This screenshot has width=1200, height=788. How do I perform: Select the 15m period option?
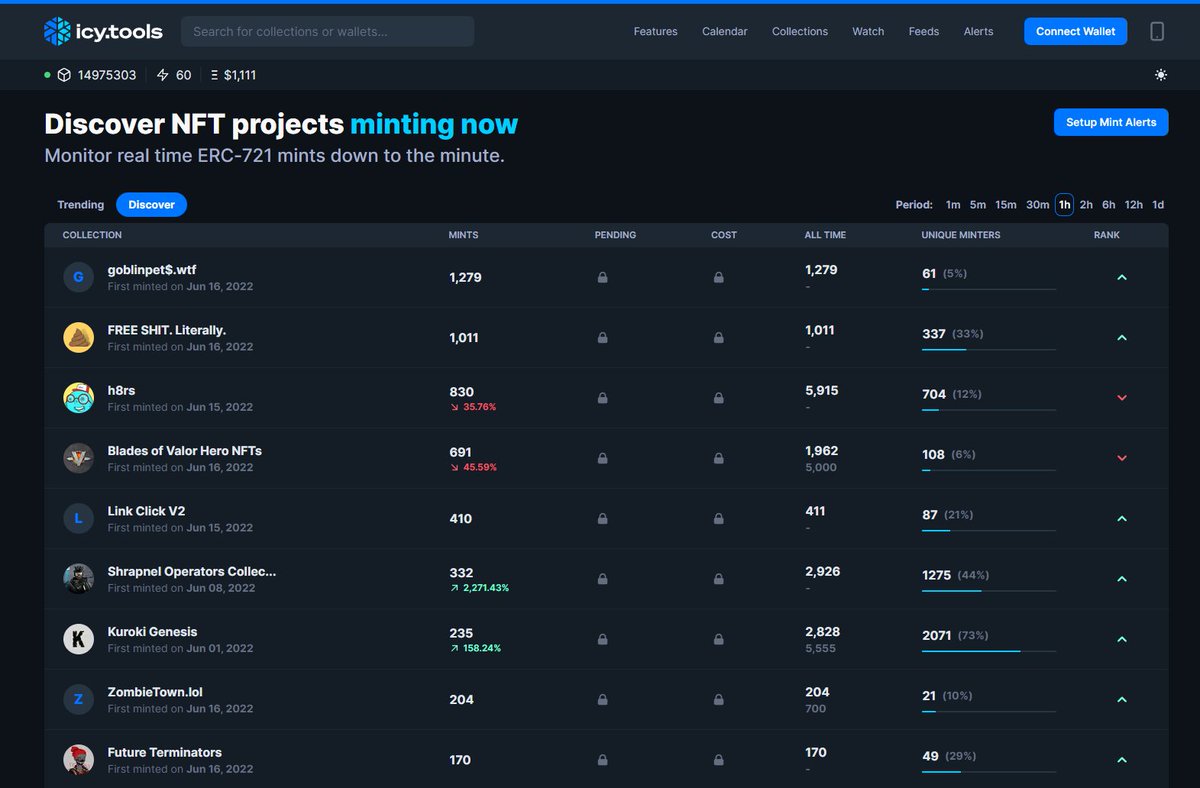(x=1006, y=205)
